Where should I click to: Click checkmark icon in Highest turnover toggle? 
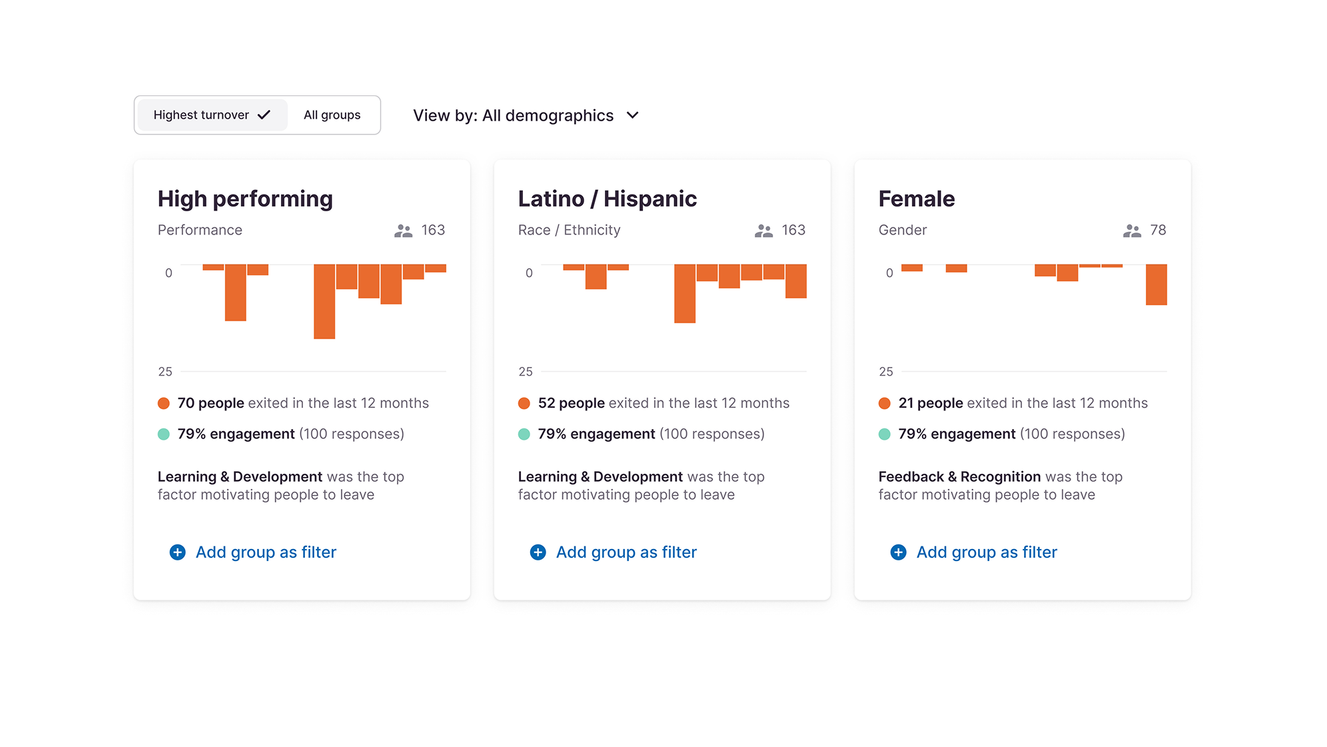(264, 115)
